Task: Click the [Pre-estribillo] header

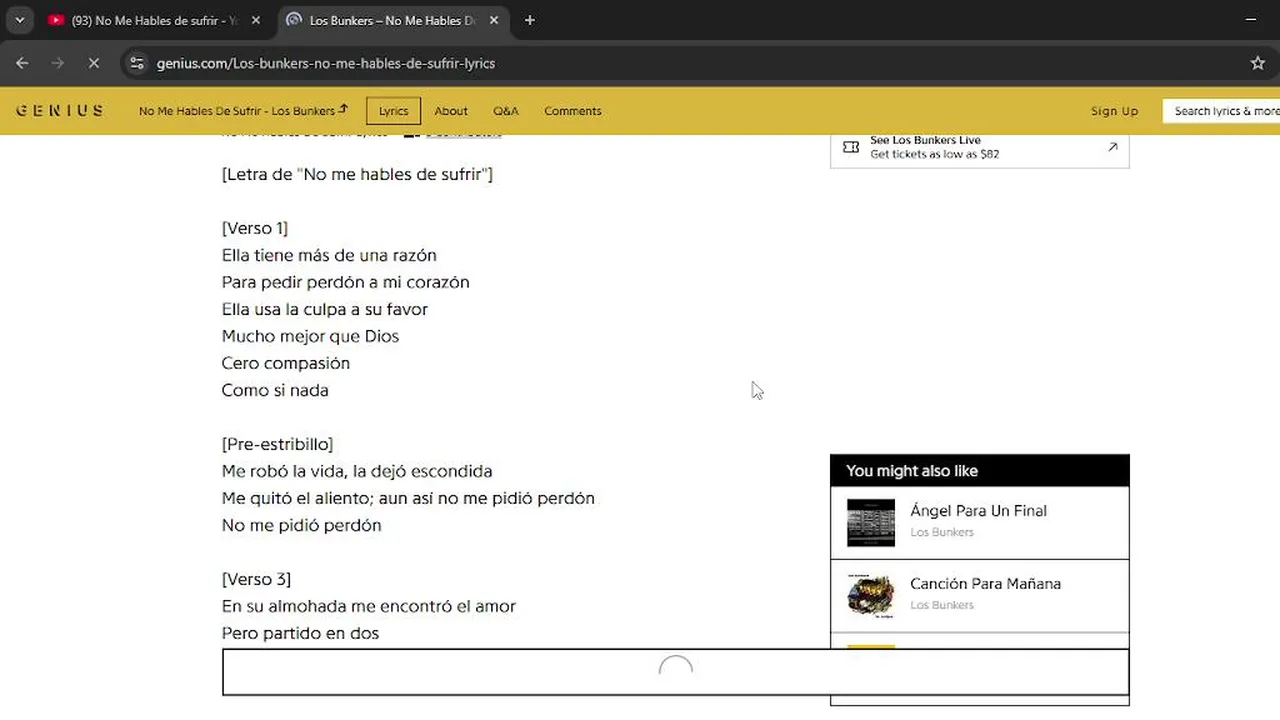Action: [x=277, y=444]
